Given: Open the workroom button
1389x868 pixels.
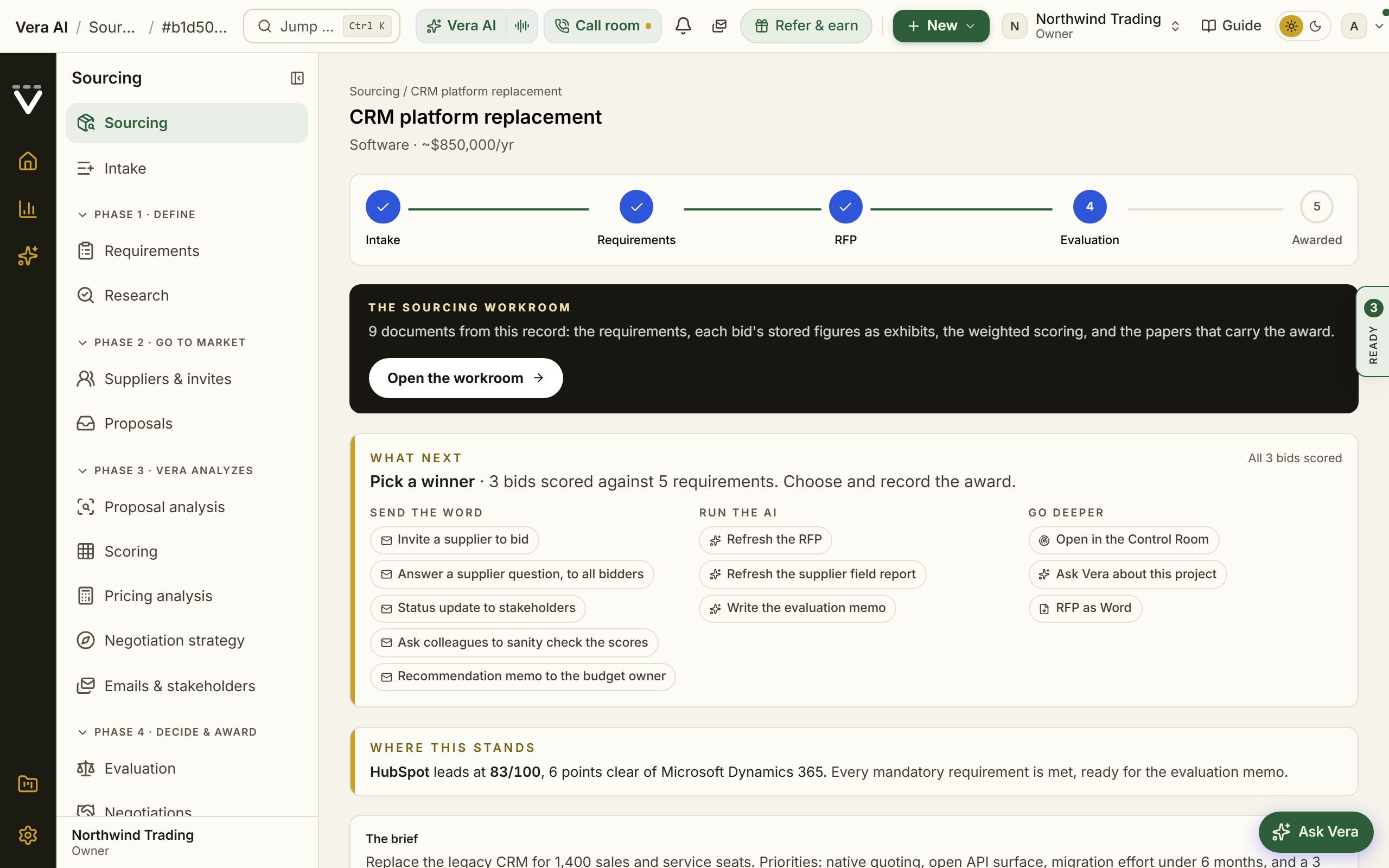Looking at the screenshot, I should tap(466, 378).
